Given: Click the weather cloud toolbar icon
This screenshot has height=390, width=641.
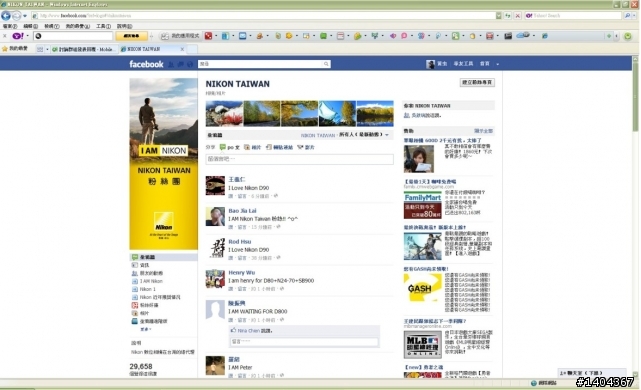Looking at the screenshot, I should [523, 36].
